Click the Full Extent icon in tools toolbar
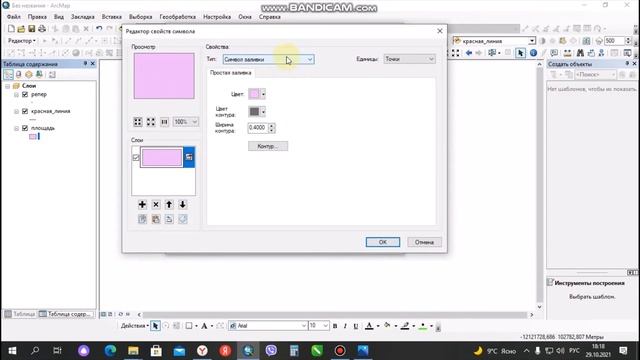The height and width of the screenshot is (360, 640). click(456, 53)
